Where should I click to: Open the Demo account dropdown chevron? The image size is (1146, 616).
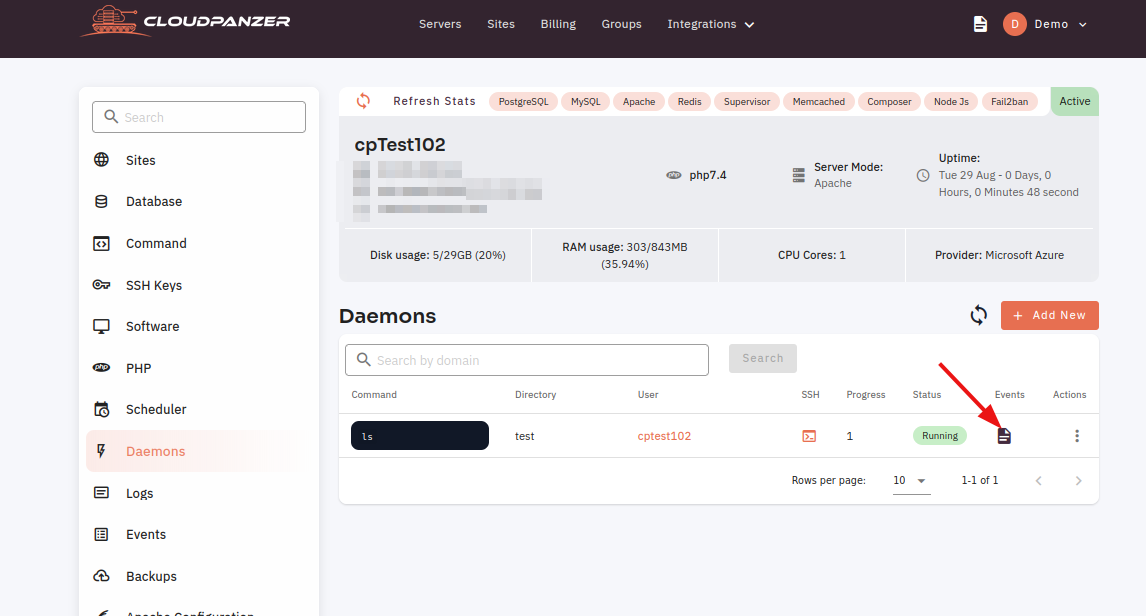[x=1083, y=25]
